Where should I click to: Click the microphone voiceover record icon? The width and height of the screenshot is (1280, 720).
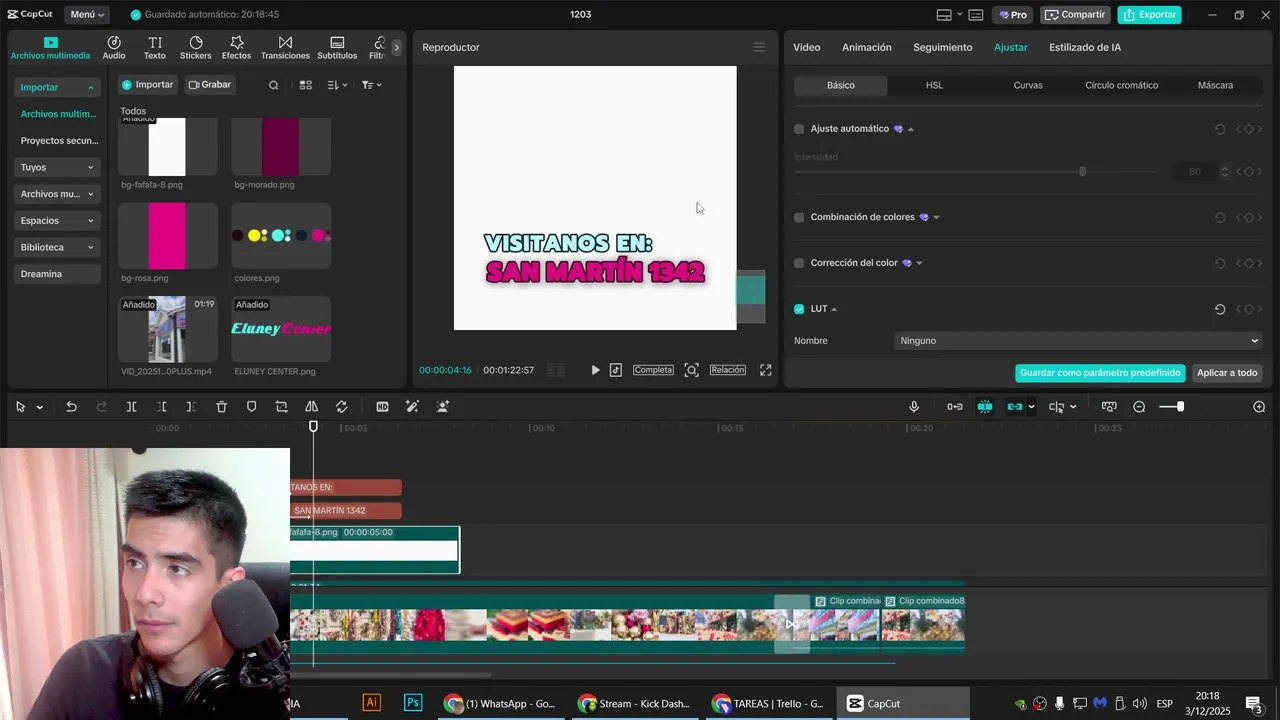pyautogui.click(x=913, y=407)
